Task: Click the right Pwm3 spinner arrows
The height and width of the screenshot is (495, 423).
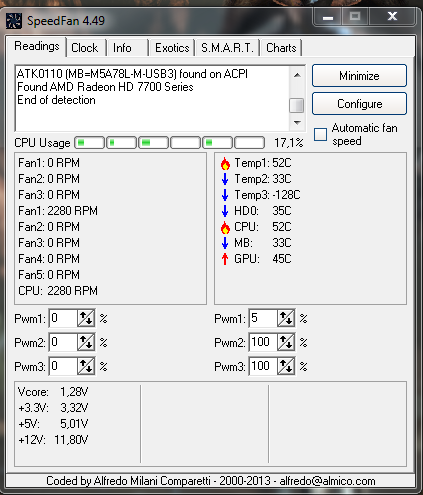Action: click(286, 367)
